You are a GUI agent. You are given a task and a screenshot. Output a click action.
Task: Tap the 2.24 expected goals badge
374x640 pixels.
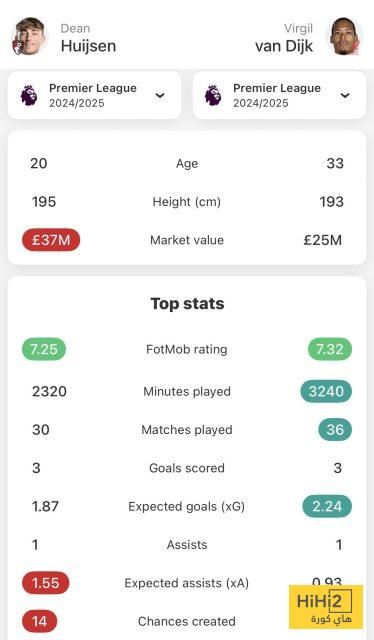coord(327,506)
